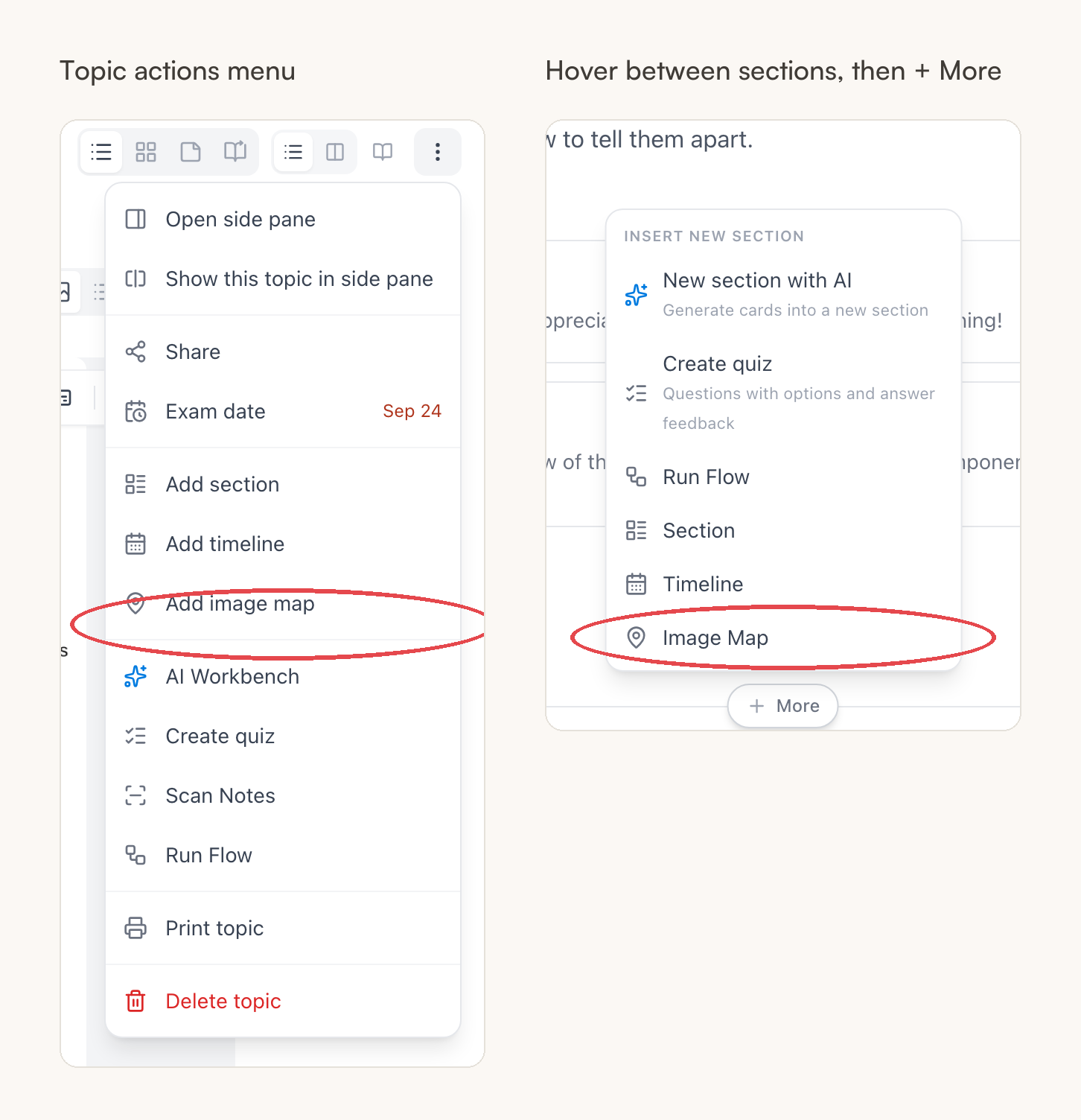Click the Add timeline calendar icon
The image size is (1081, 1120).
135,544
